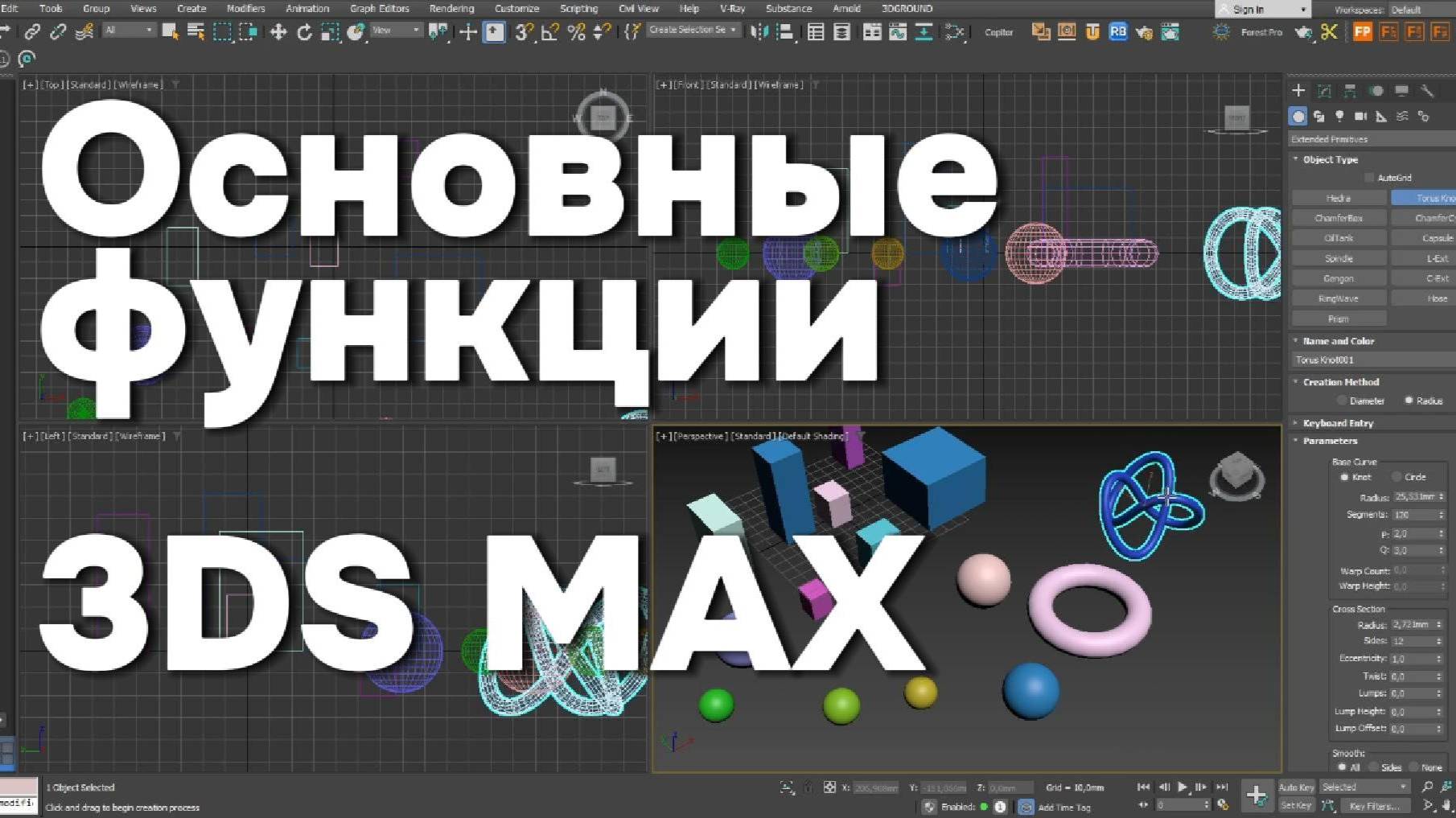Activate the Select and Scale tool
1456x818 pixels.
330,32
